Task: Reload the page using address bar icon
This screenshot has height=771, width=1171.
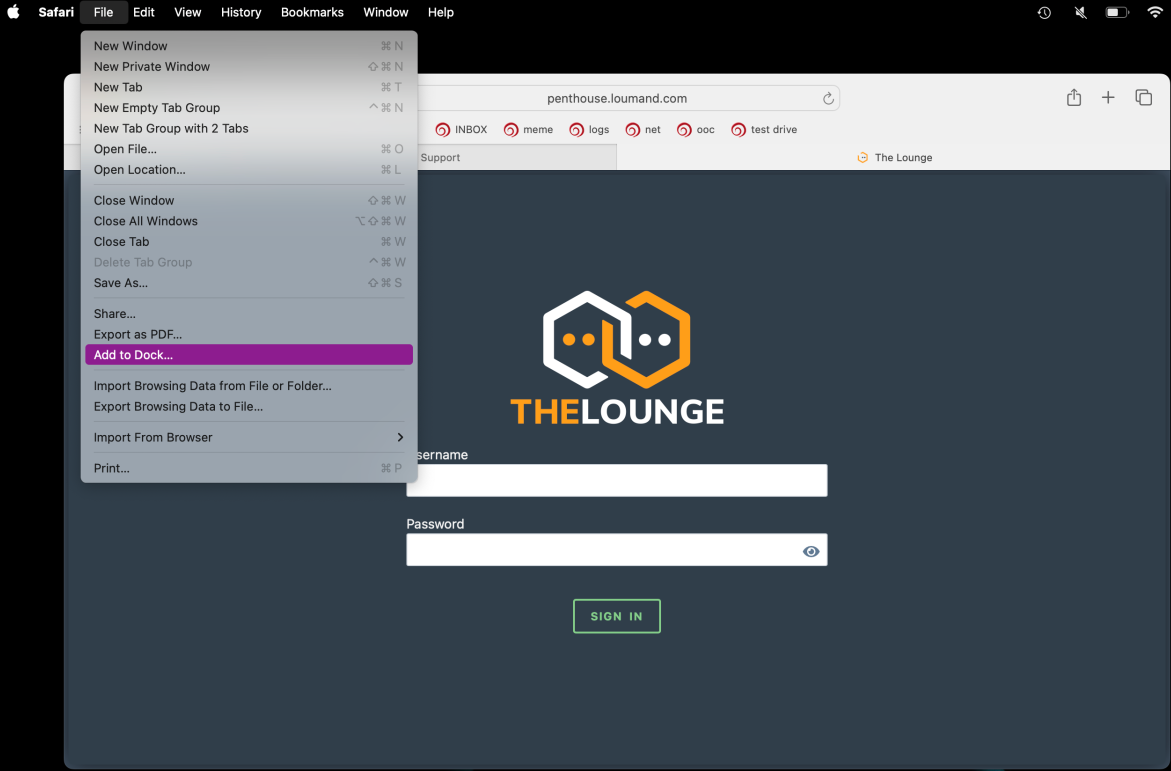Action: pyautogui.click(x=828, y=98)
